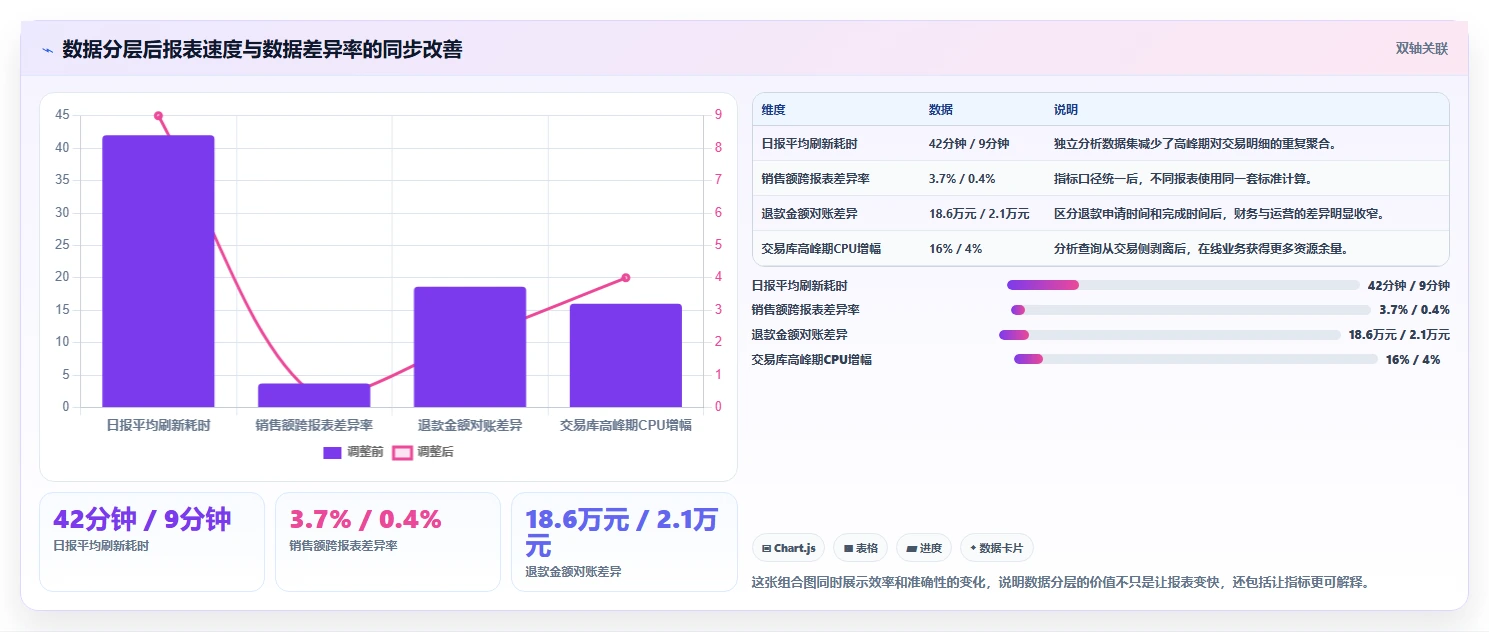Click the 日报平均刷新耗时 progress bar

[x=1183, y=285]
